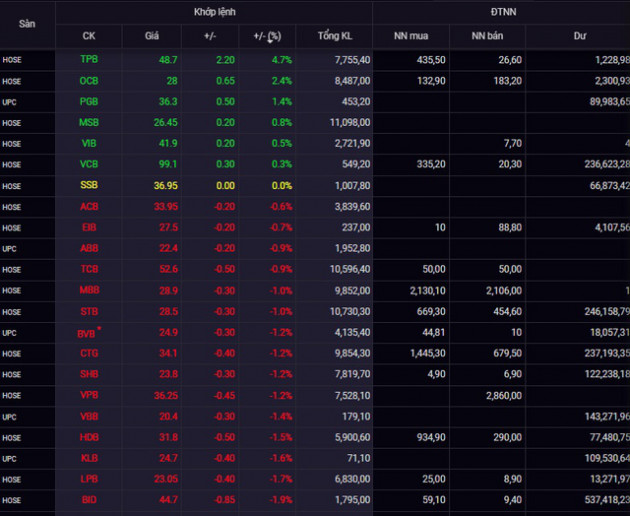Image resolution: width=630 pixels, height=516 pixels.
Task: Click the ĐTNN group header
Action: point(503,12)
